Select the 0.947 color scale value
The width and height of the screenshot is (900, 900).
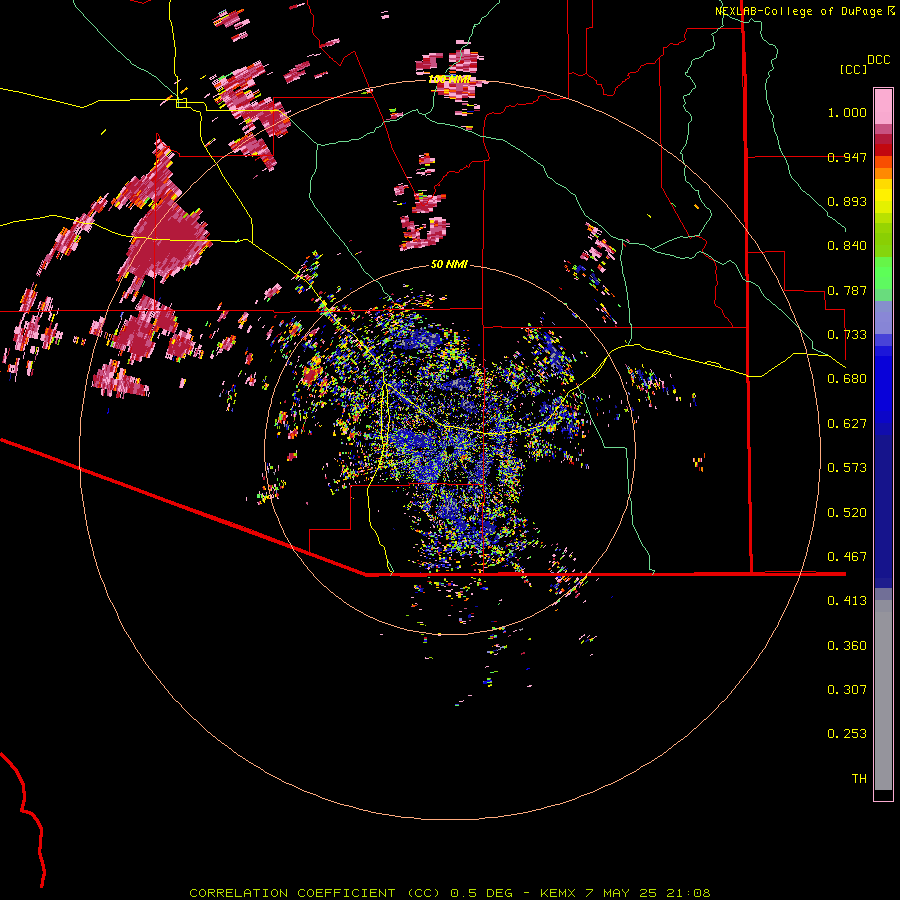[x=847, y=157]
